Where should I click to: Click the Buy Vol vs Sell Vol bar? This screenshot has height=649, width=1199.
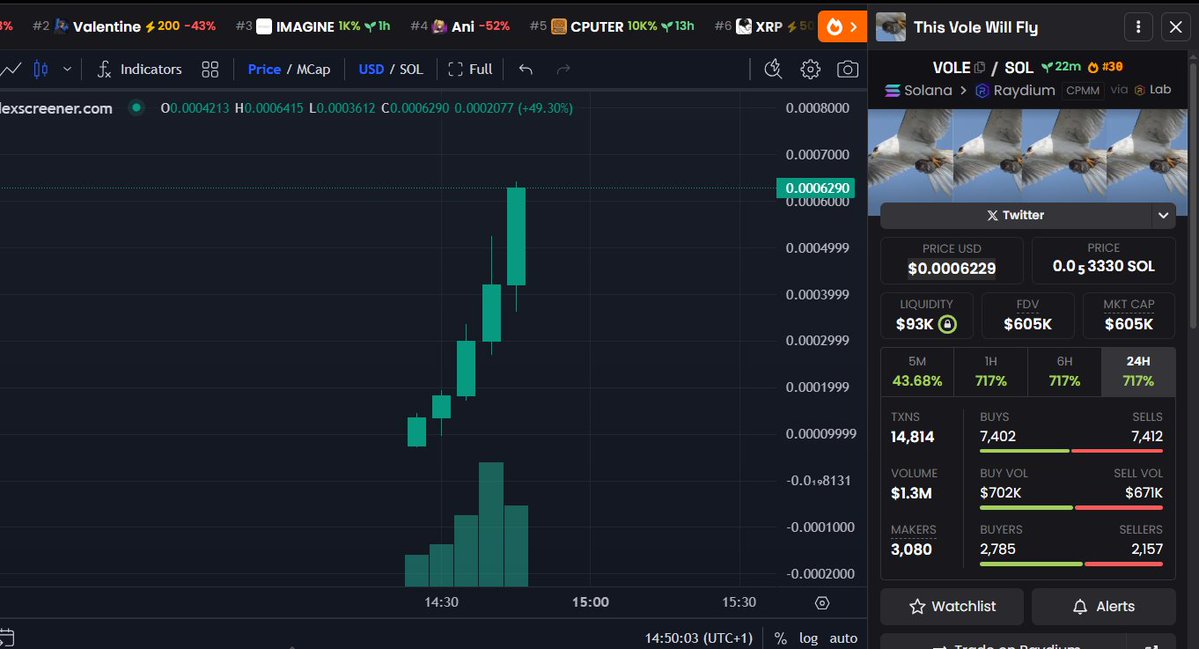click(x=1071, y=508)
